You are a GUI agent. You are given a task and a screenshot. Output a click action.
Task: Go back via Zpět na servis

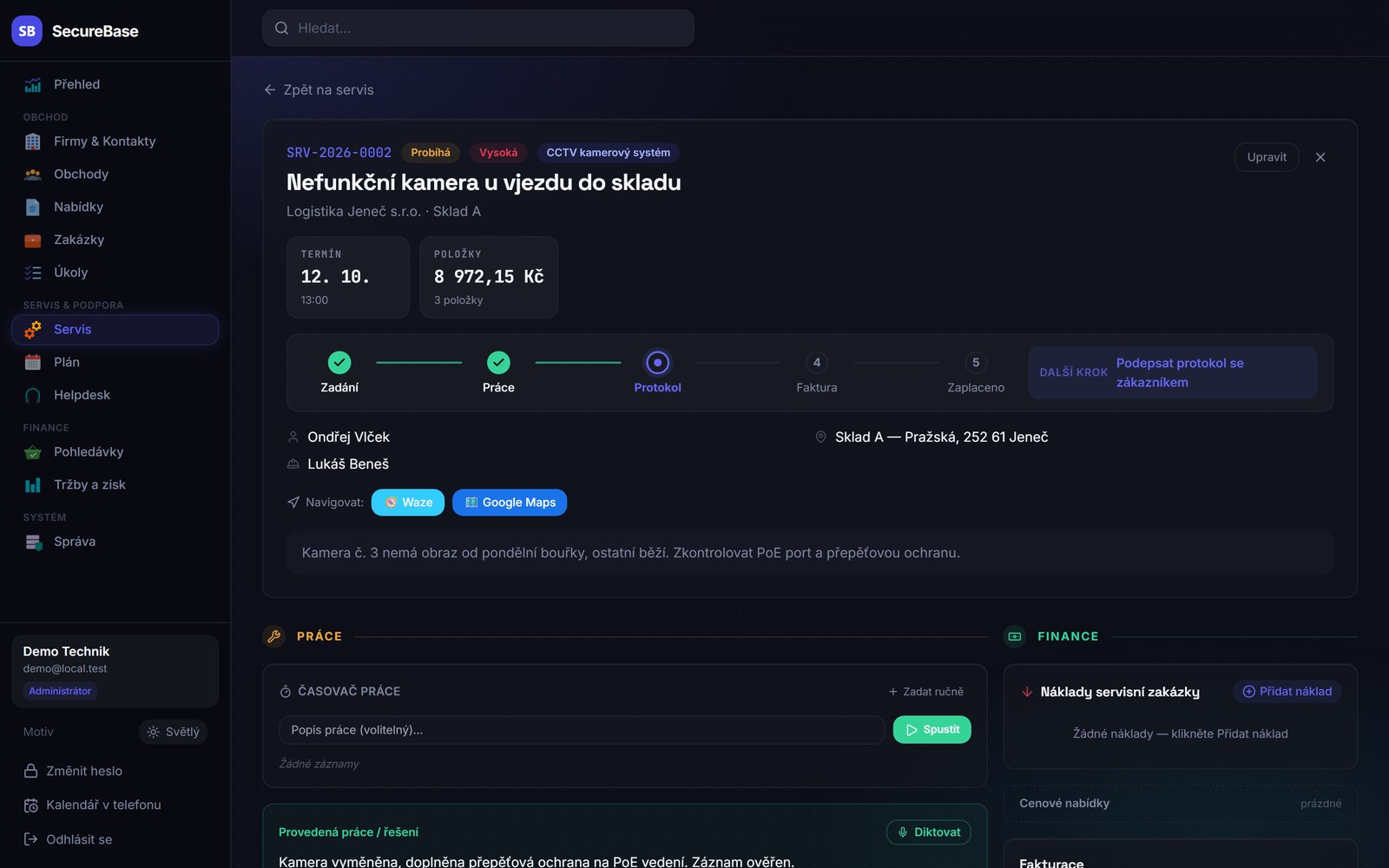[x=319, y=90]
